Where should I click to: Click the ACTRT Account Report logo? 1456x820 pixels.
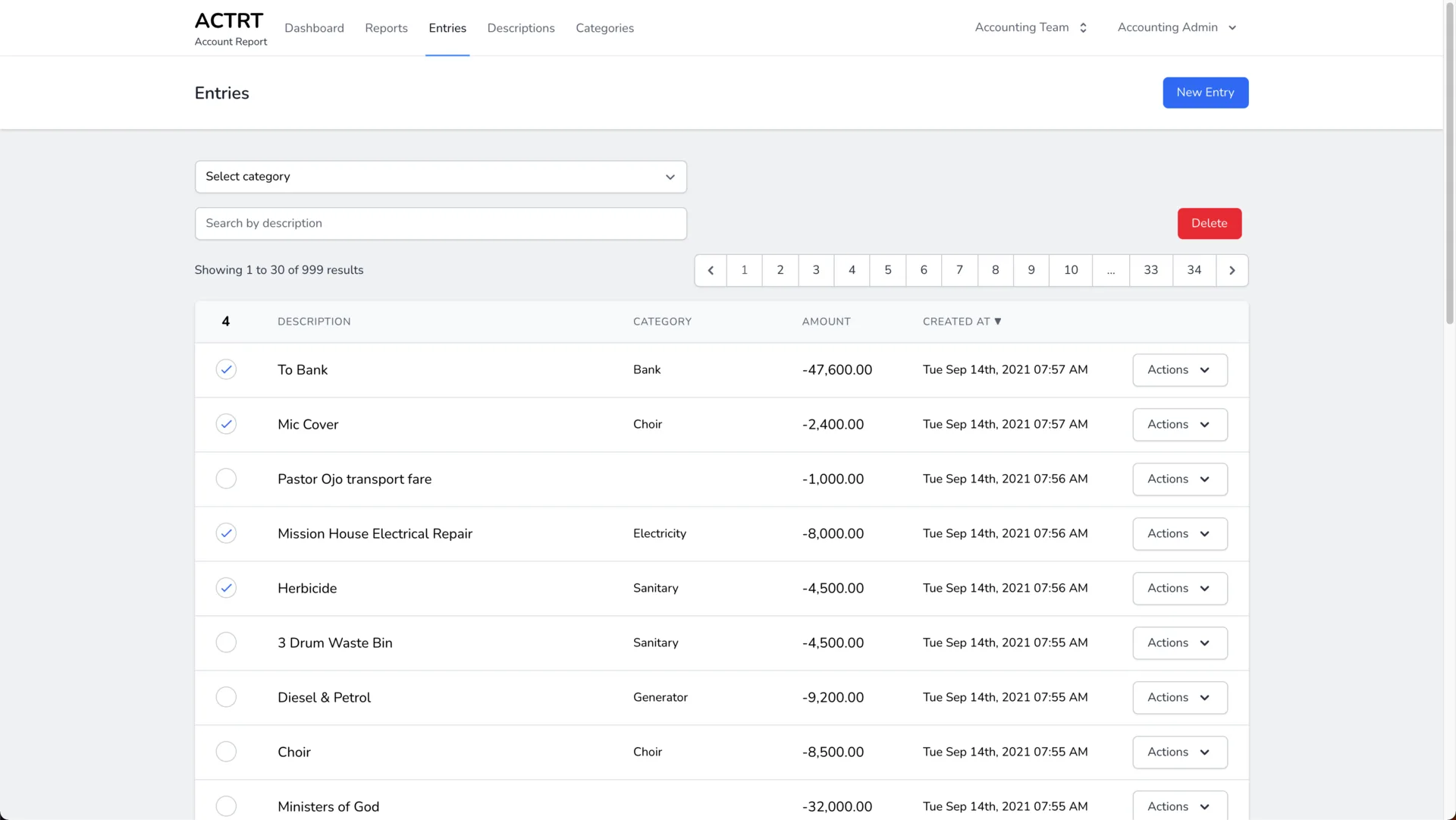231,29
